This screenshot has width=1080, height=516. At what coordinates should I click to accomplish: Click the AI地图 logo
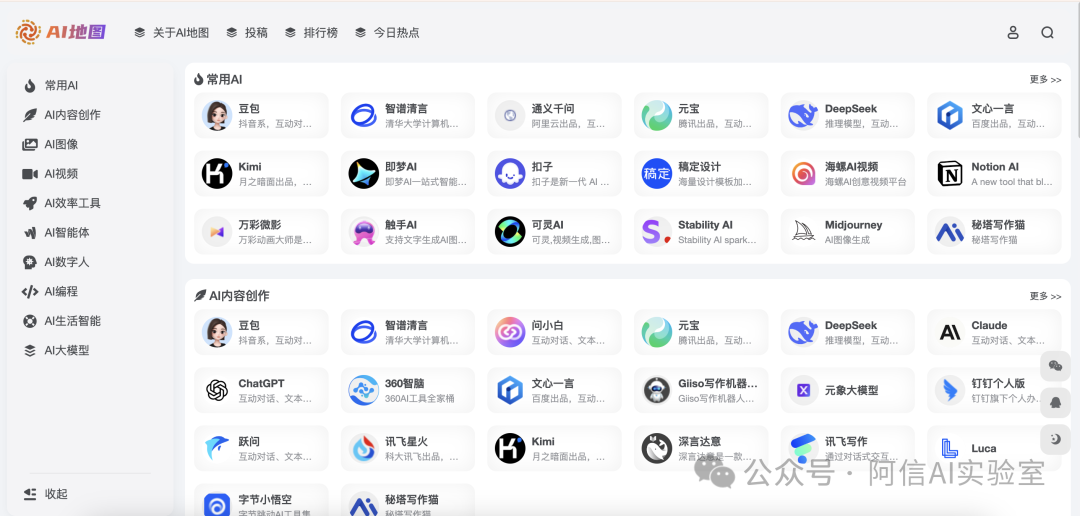61,32
